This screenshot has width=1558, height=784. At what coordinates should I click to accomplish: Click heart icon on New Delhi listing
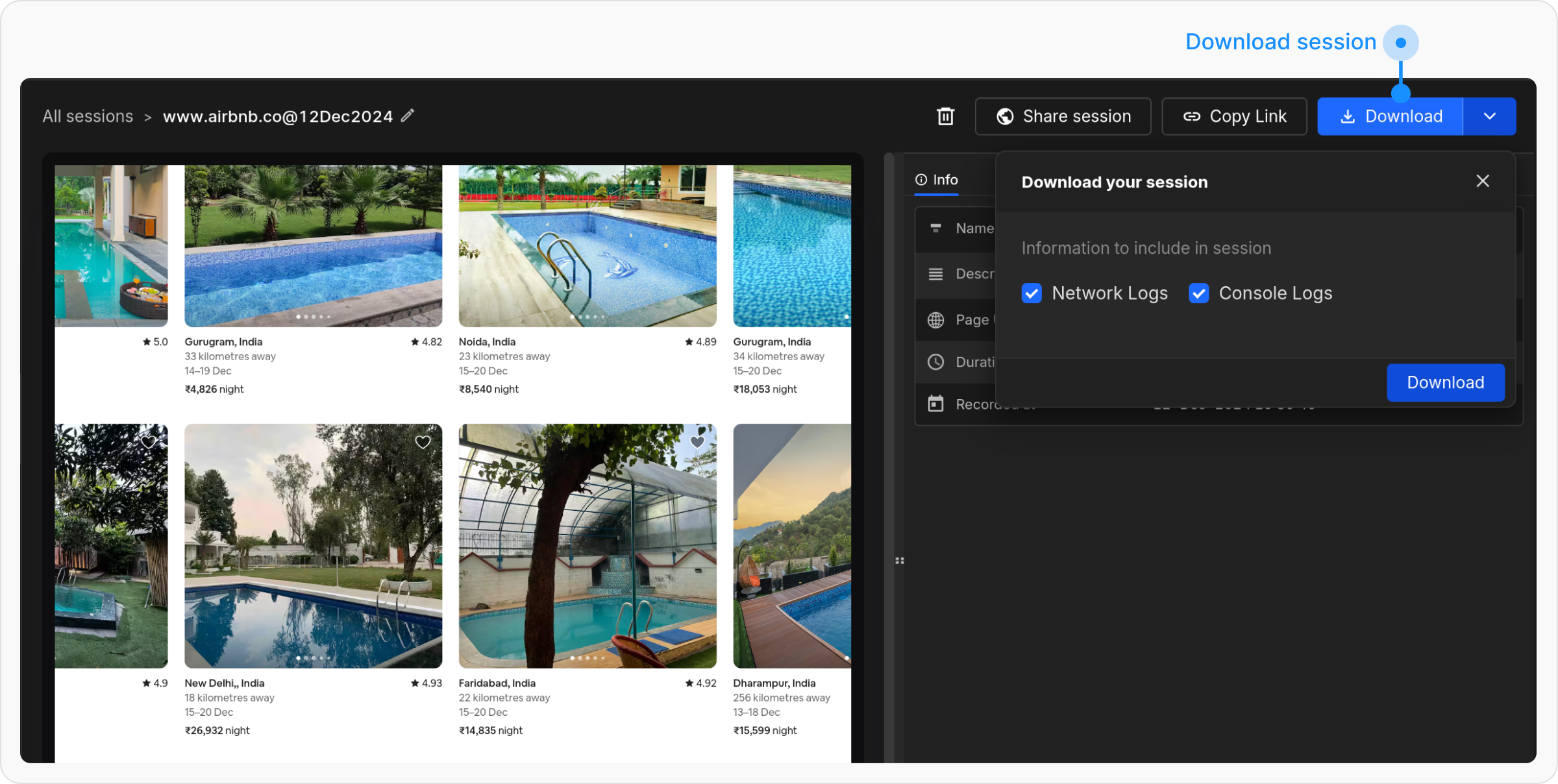coord(423,443)
